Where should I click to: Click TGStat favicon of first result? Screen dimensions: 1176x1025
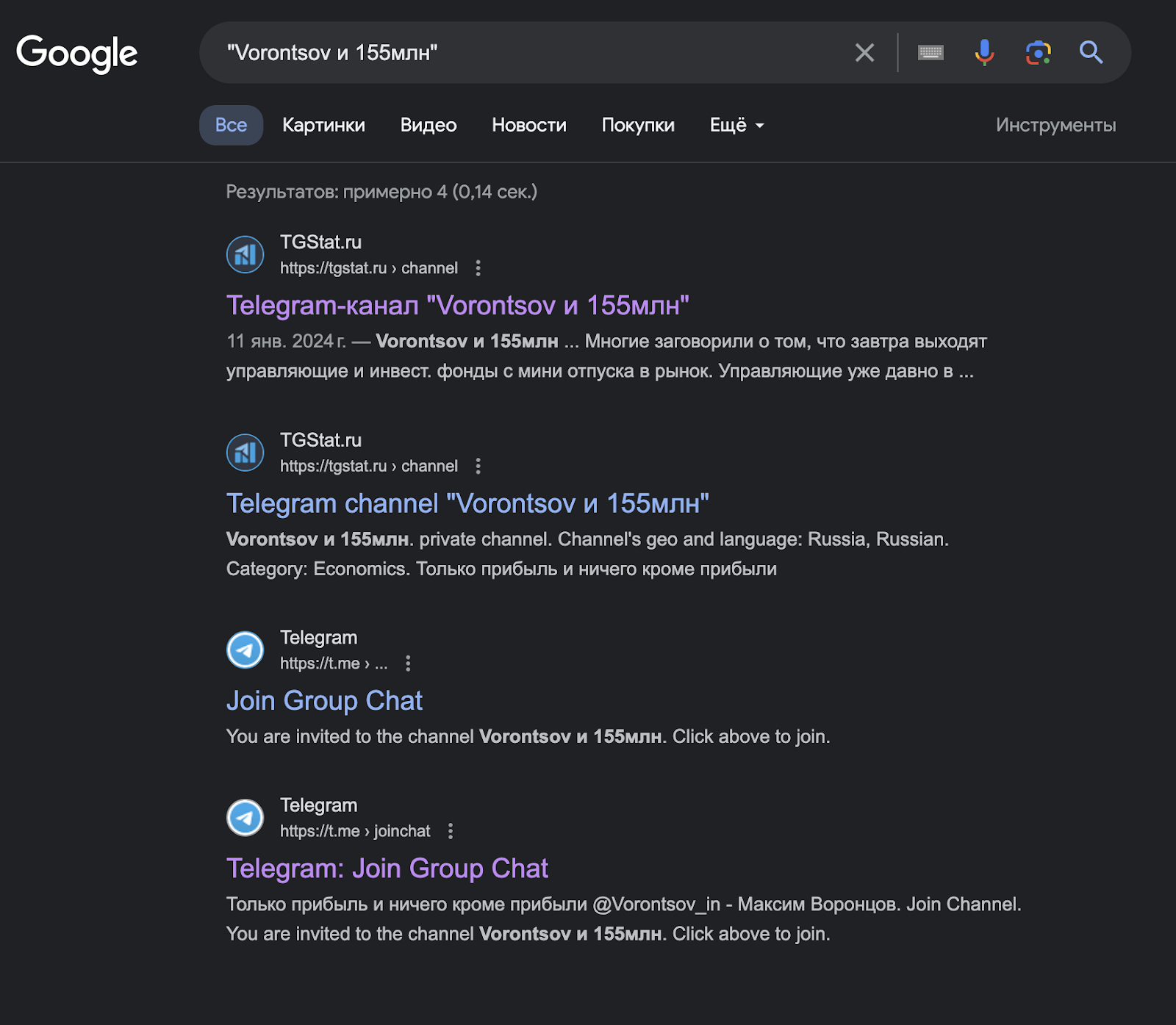coord(245,254)
